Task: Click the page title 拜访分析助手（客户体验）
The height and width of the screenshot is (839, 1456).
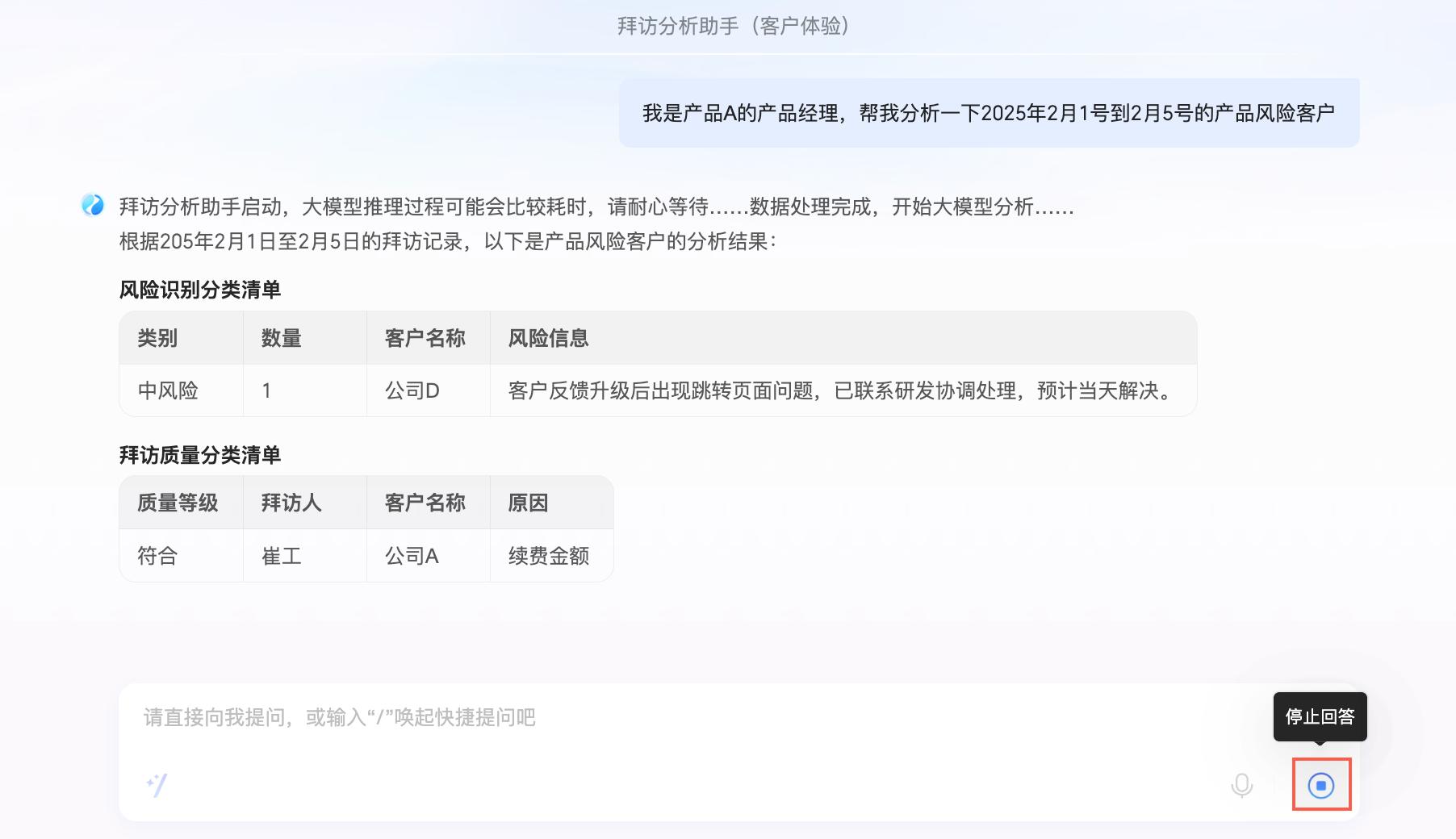Action: click(734, 26)
